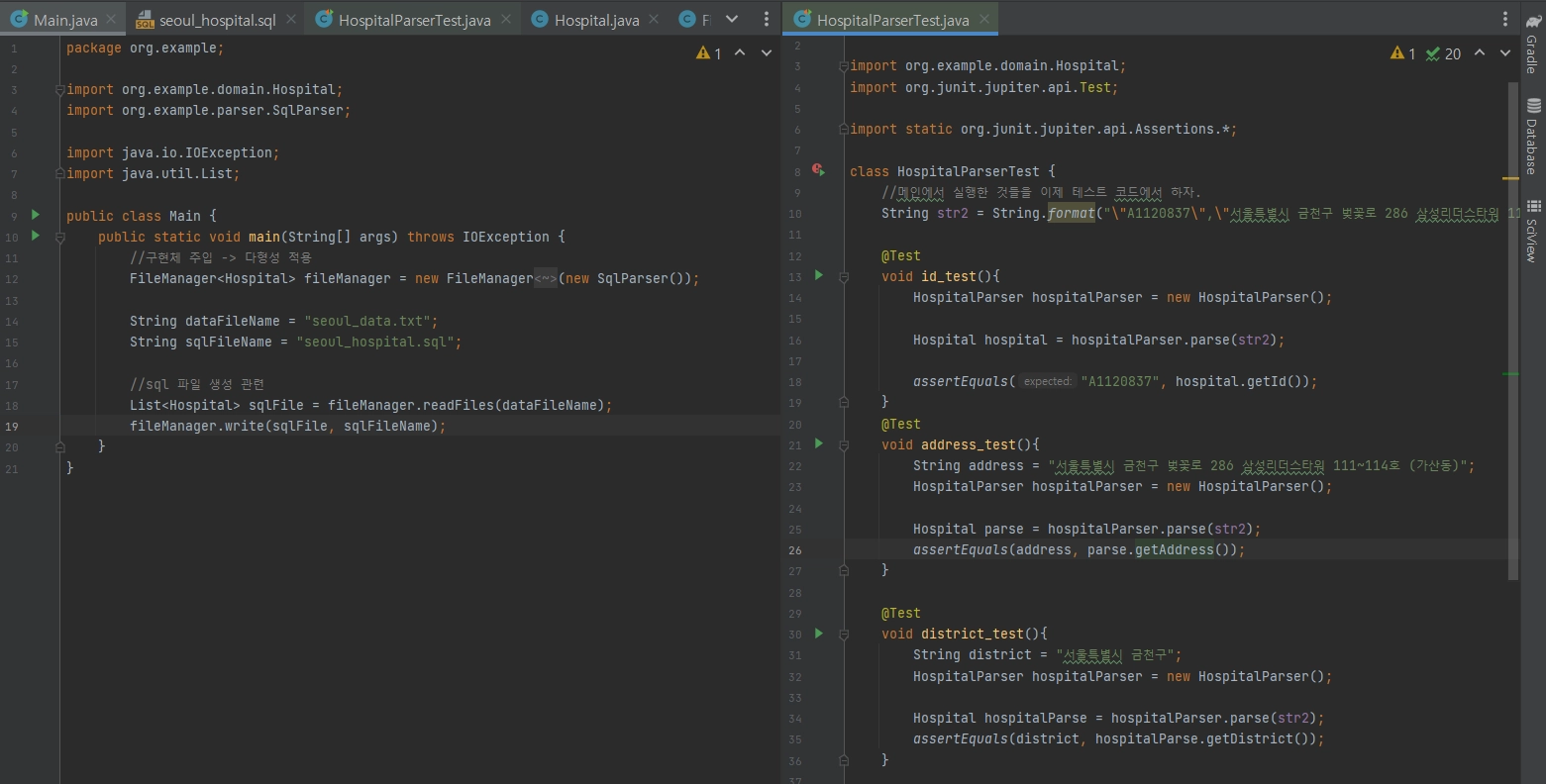Switch to the Hospital.java tab
Image resolution: width=1546 pixels, height=784 pixels.
[x=596, y=20]
